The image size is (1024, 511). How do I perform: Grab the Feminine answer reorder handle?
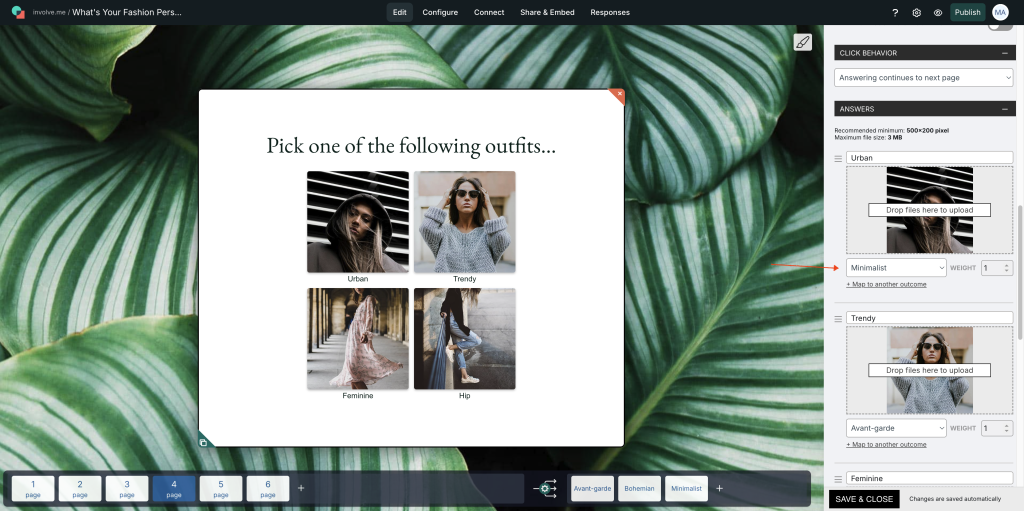838,479
